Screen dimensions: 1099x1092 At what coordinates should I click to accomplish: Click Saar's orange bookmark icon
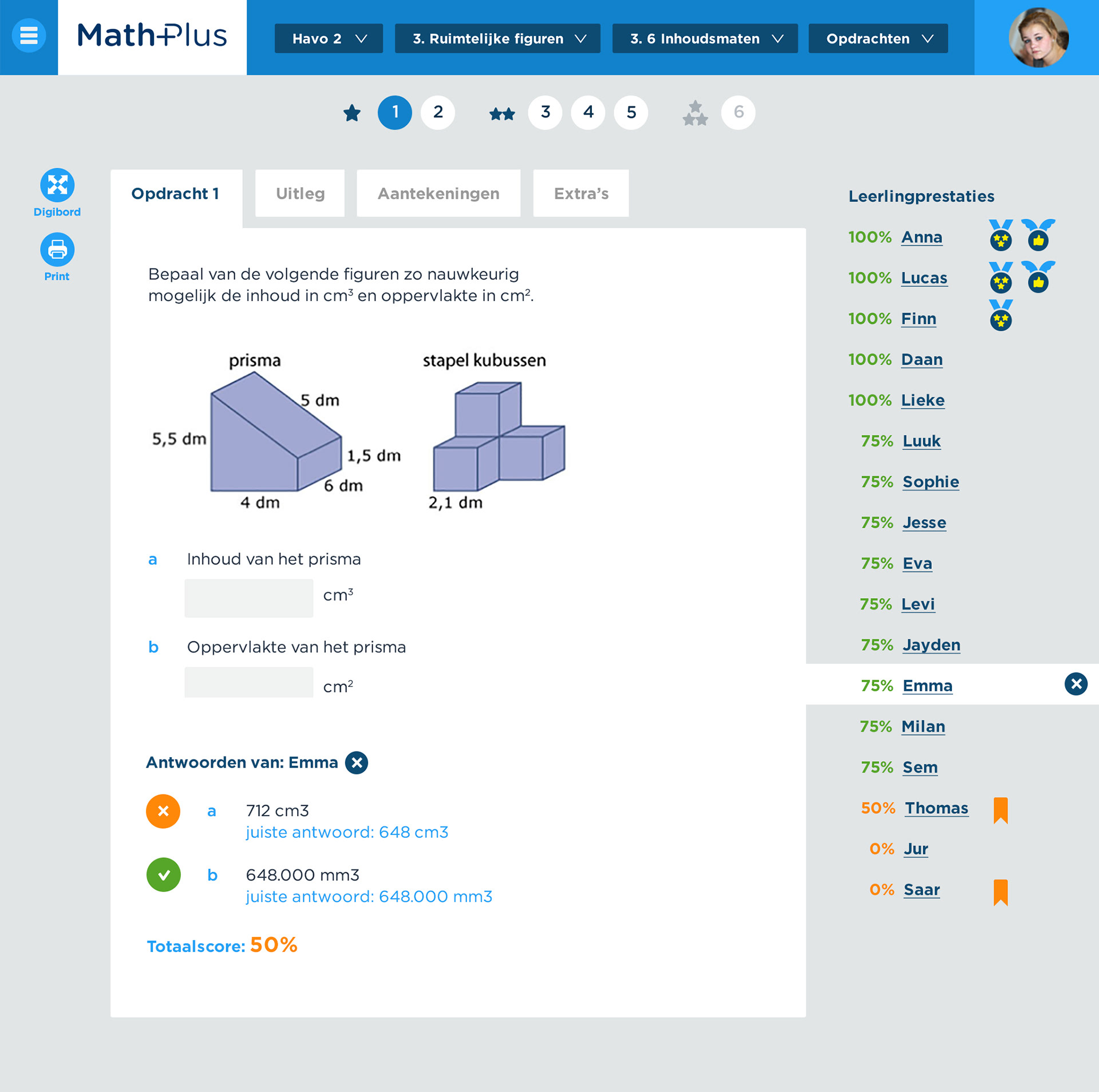pos(1001,892)
